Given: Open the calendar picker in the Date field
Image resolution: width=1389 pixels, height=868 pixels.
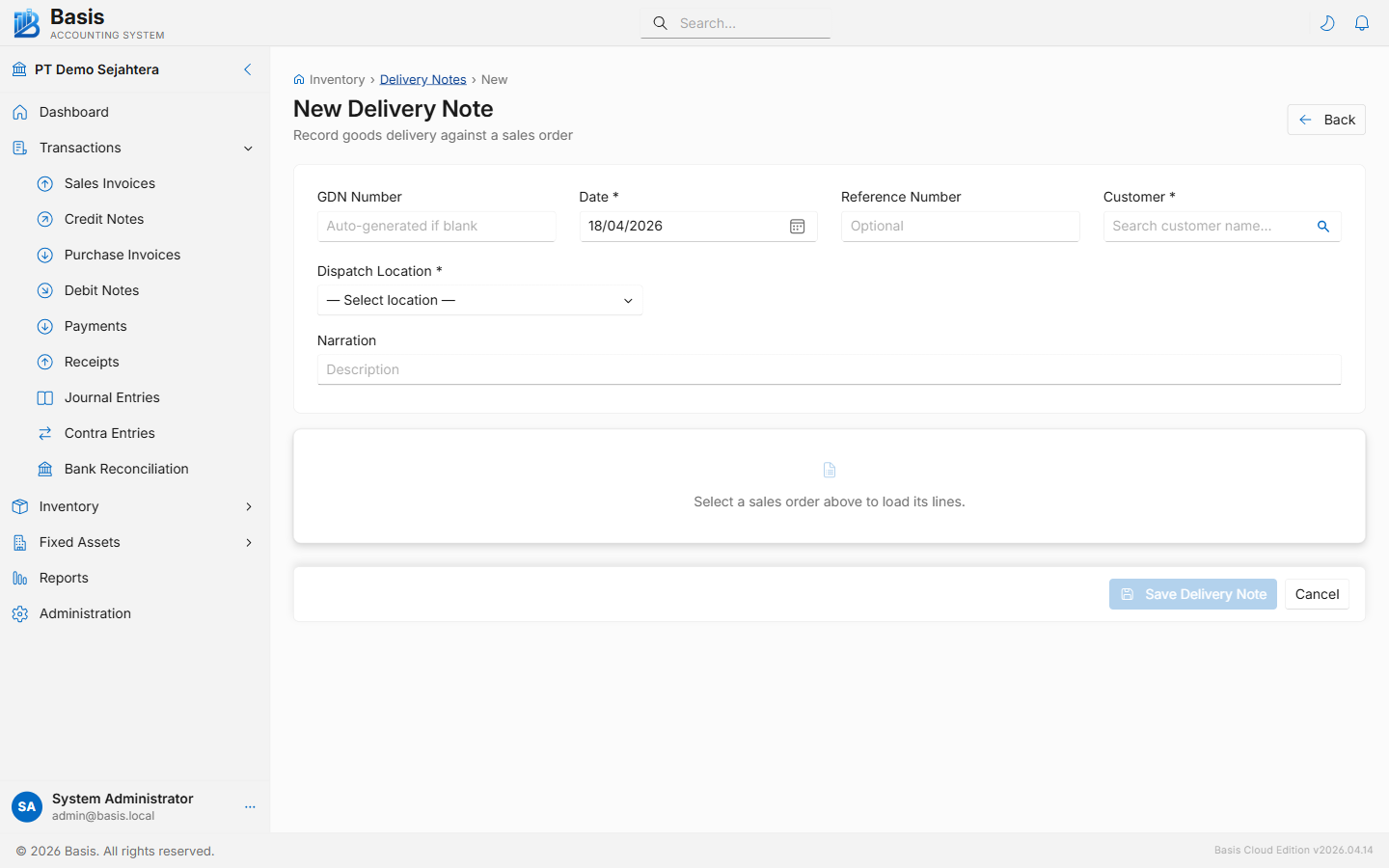Looking at the screenshot, I should (x=797, y=227).
